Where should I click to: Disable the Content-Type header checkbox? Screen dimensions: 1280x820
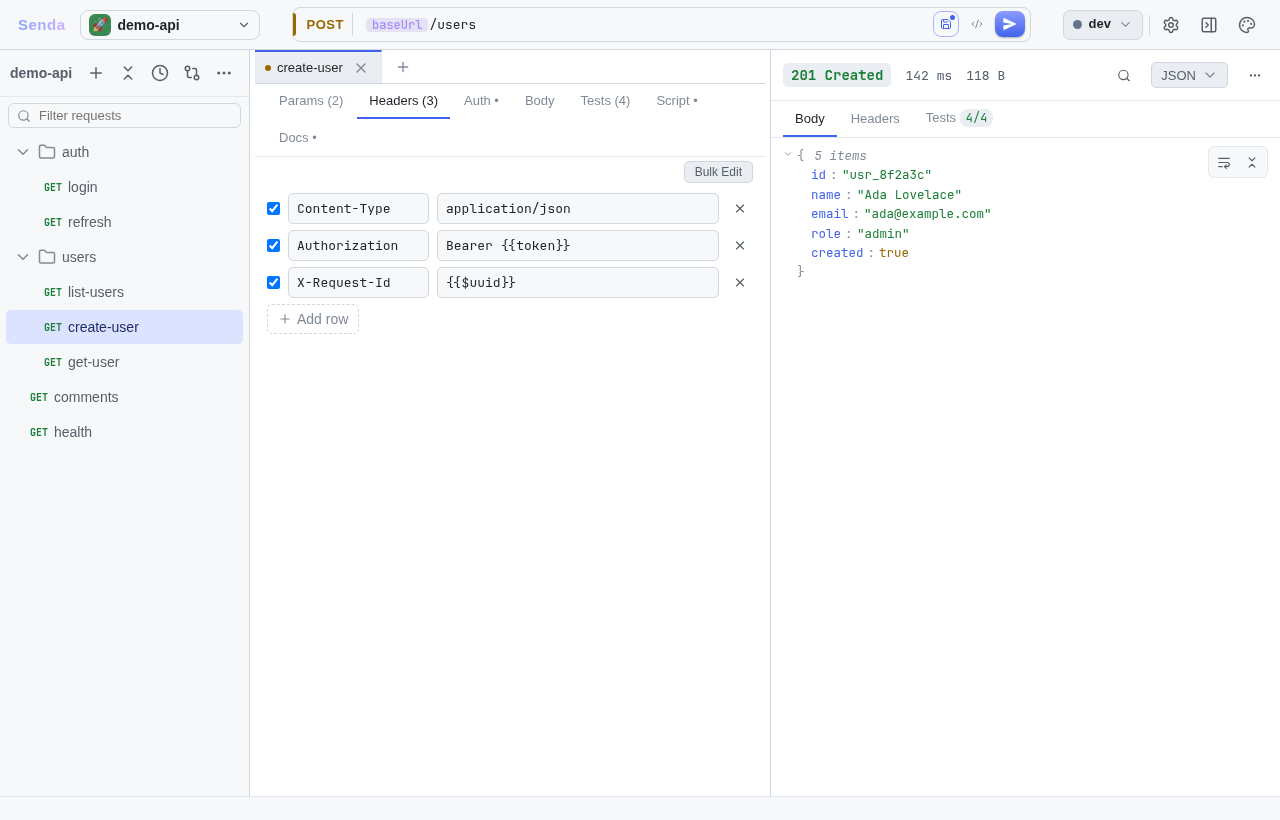coord(274,209)
